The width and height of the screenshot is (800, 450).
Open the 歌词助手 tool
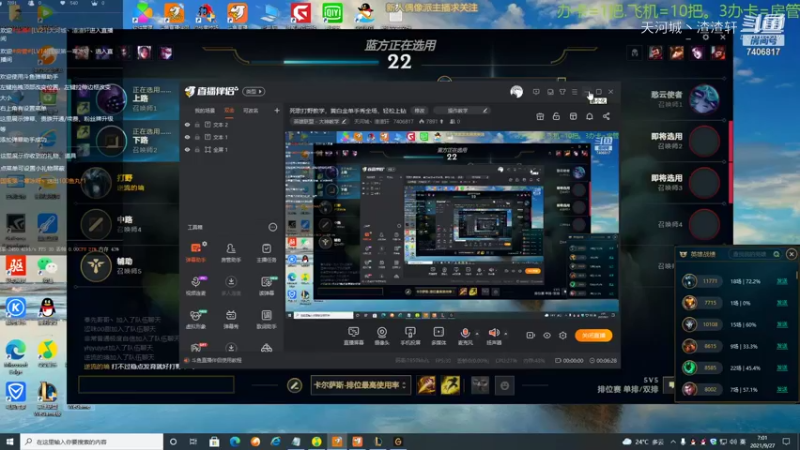(x=266, y=319)
